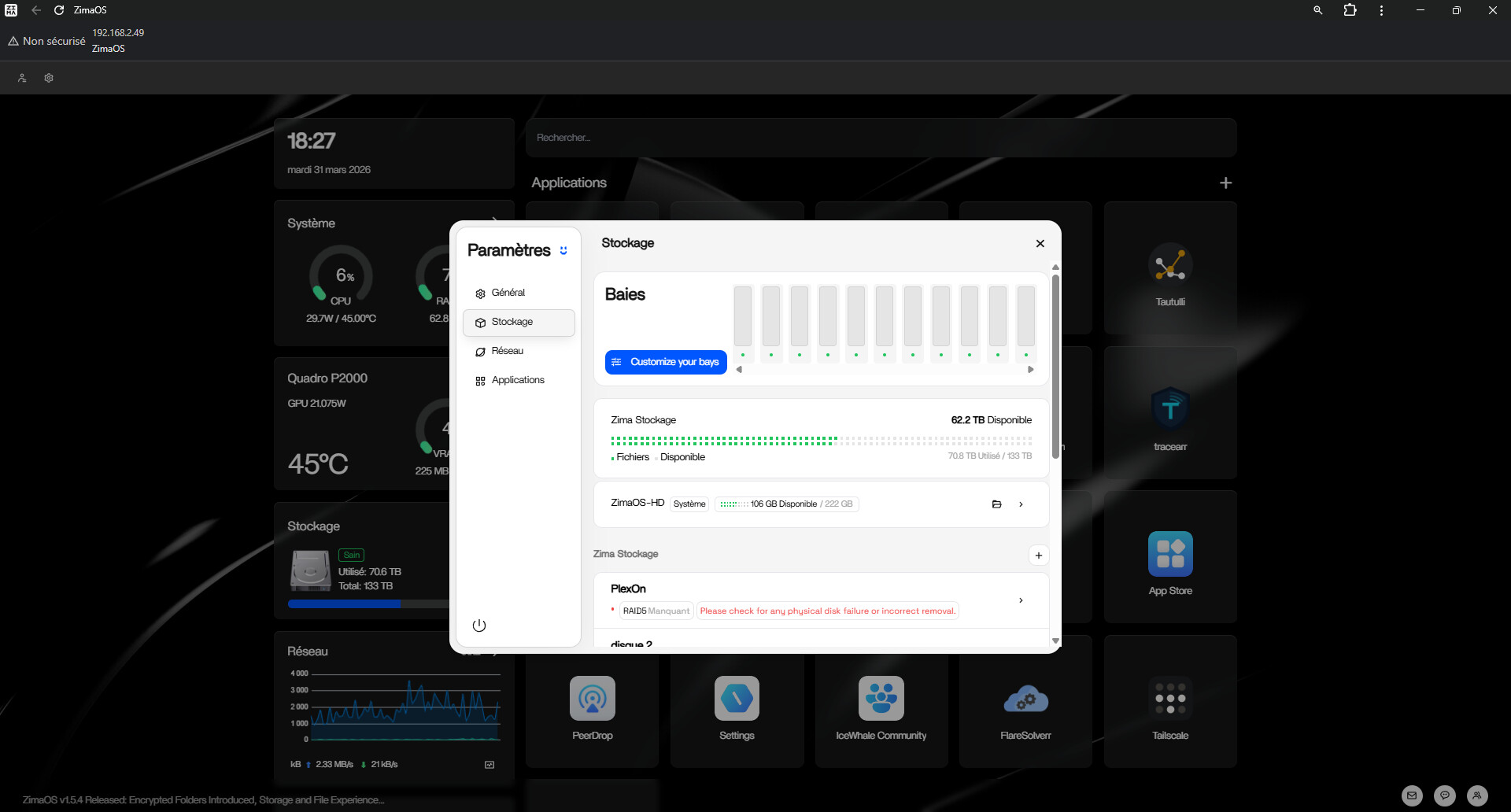The height and width of the screenshot is (812, 1511).
Task: Open folder icon for ZimaOS-HD
Action: 996,504
